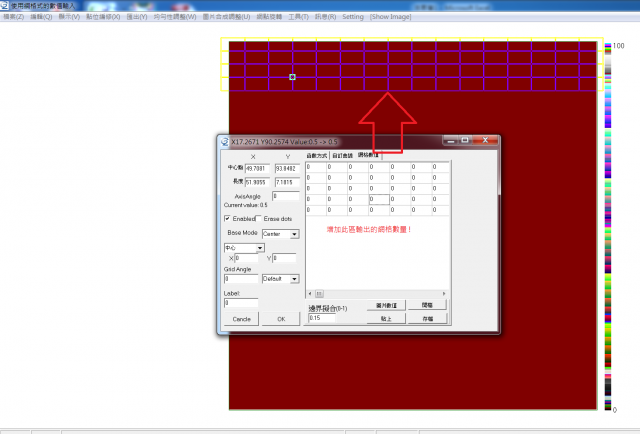Select the cyan grid point marker

pyautogui.click(x=292, y=76)
